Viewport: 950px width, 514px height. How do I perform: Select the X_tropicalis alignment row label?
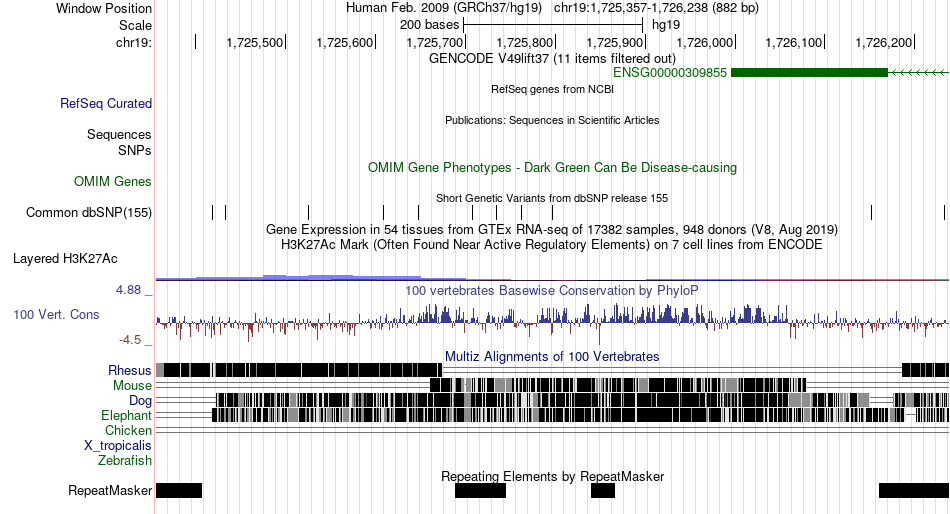118,446
